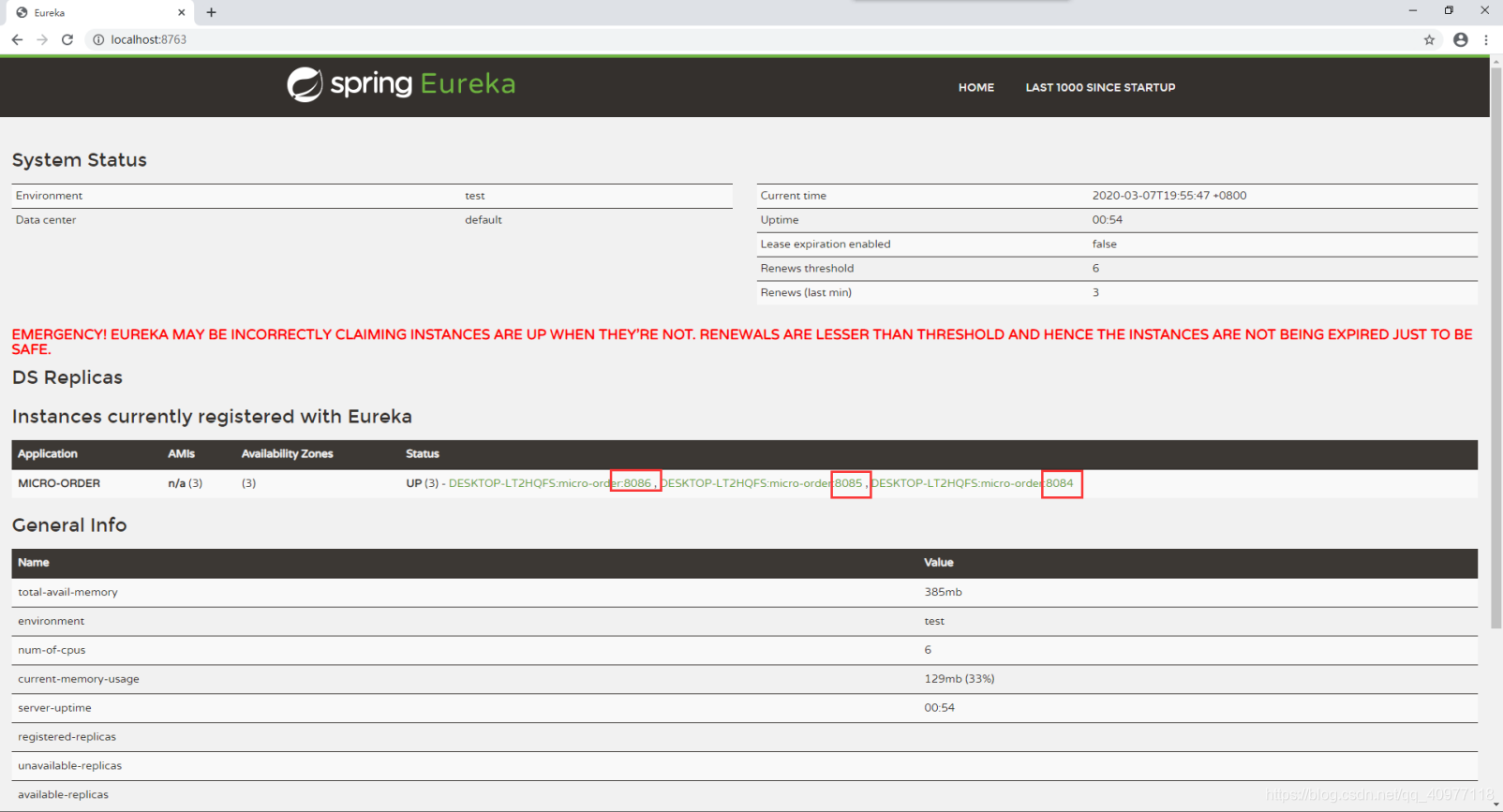Viewport: 1503px width, 812px height.
Task: Open the HOME navigation link
Action: 975,87
